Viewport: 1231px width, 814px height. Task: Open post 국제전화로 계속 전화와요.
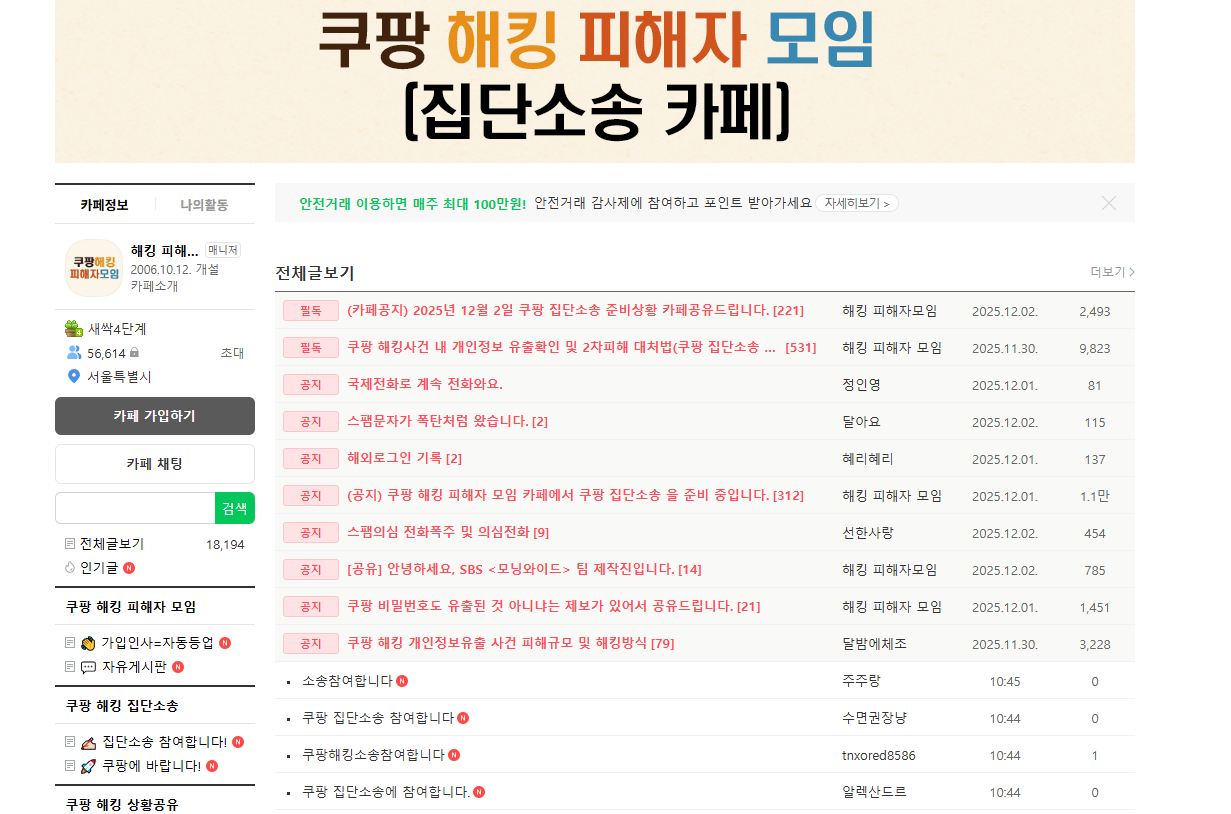[425, 384]
